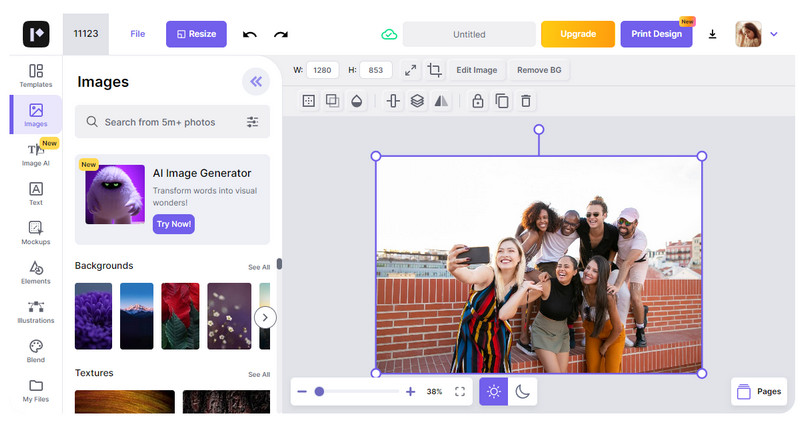Switch to light mode
Image resolution: width=800 pixels, height=423 pixels.
coord(493,392)
